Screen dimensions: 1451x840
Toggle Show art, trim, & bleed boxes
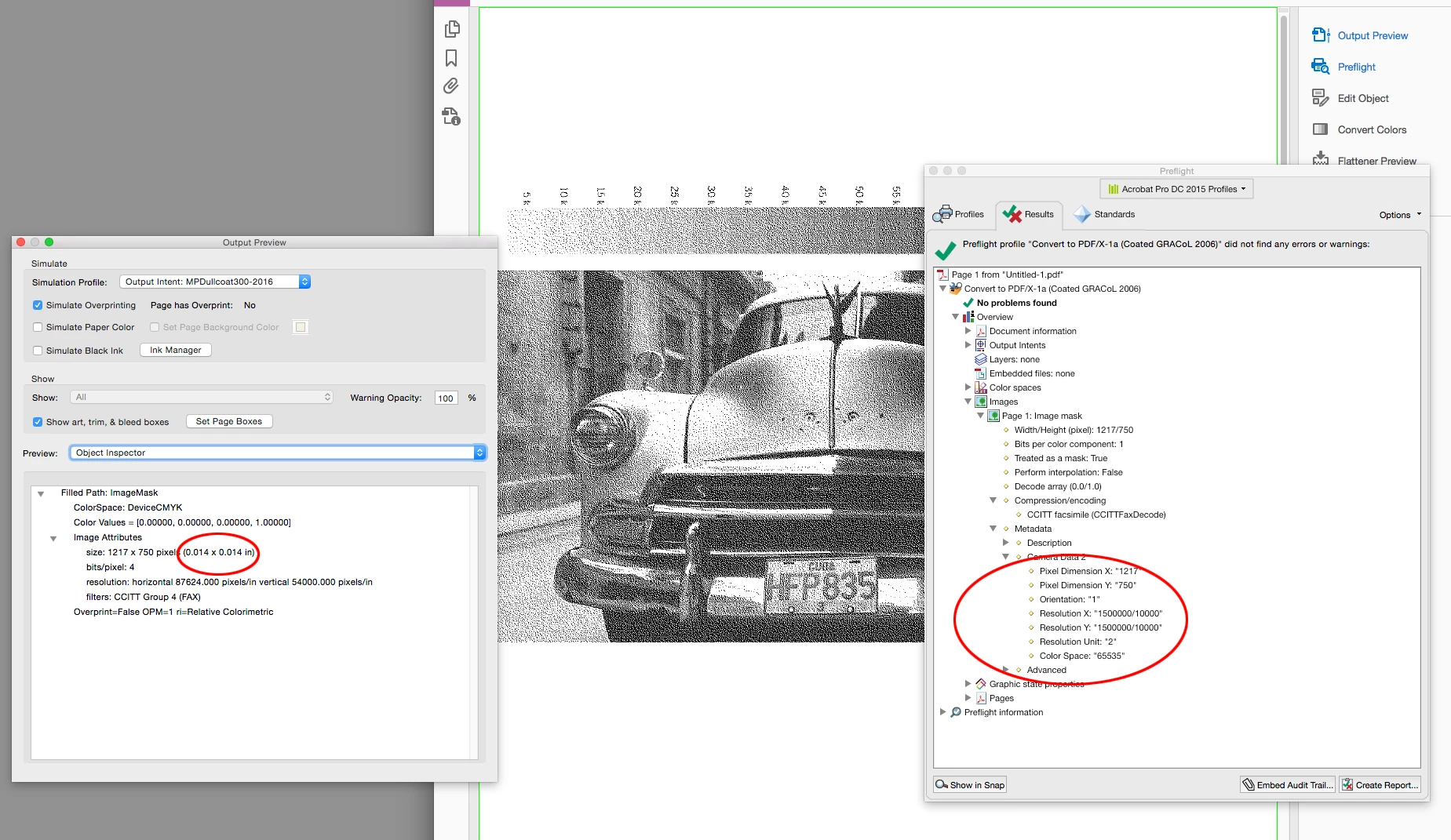[38, 422]
